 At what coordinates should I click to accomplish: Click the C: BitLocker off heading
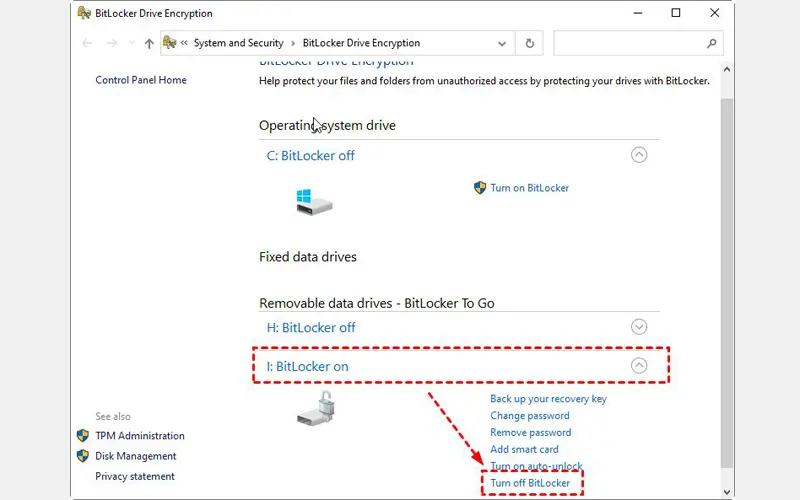tap(310, 156)
